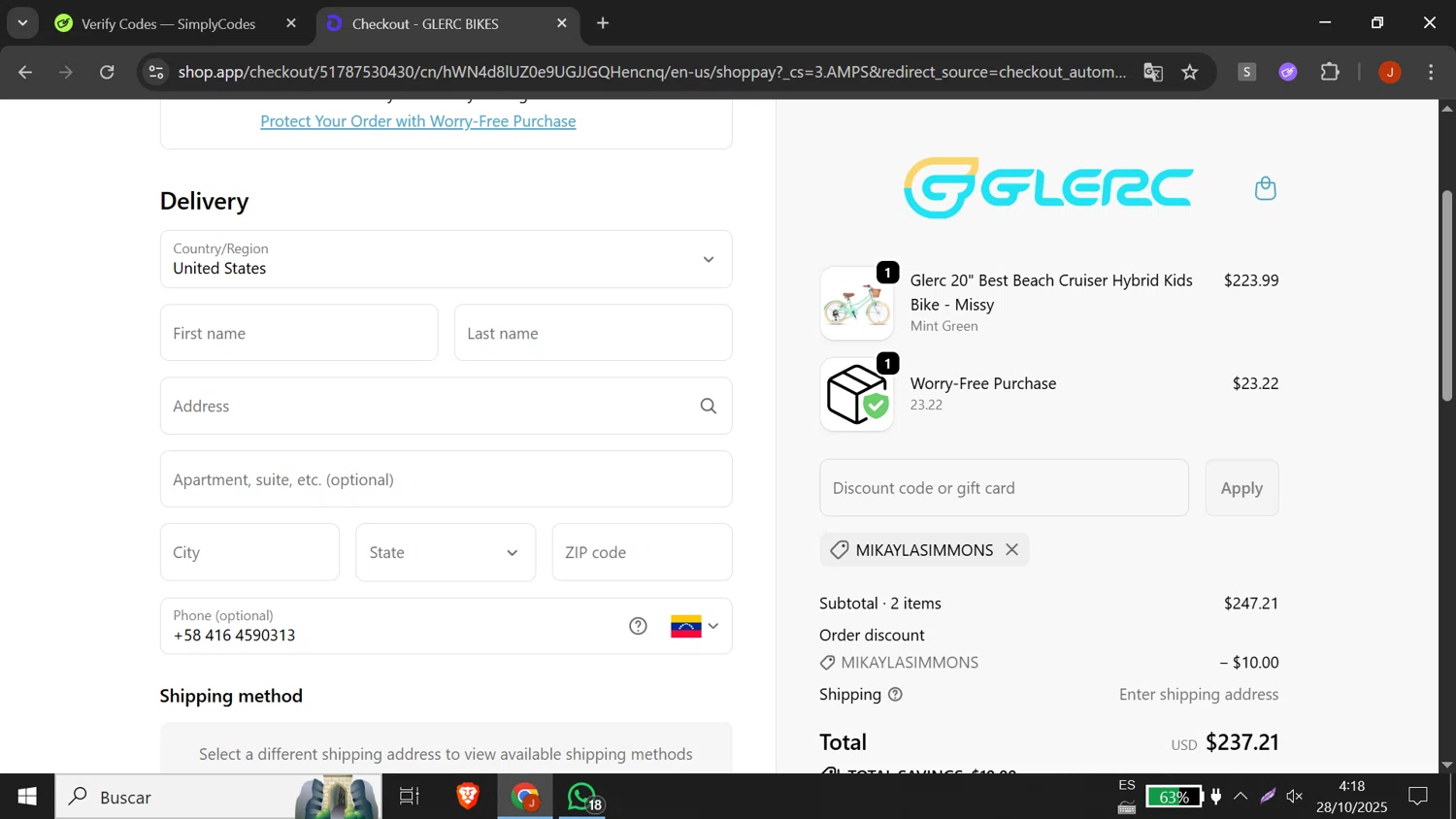Close the Checkout - GLERC BIKES tab
The width and height of the screenshot is (1456, 819).
click(562, 23)
